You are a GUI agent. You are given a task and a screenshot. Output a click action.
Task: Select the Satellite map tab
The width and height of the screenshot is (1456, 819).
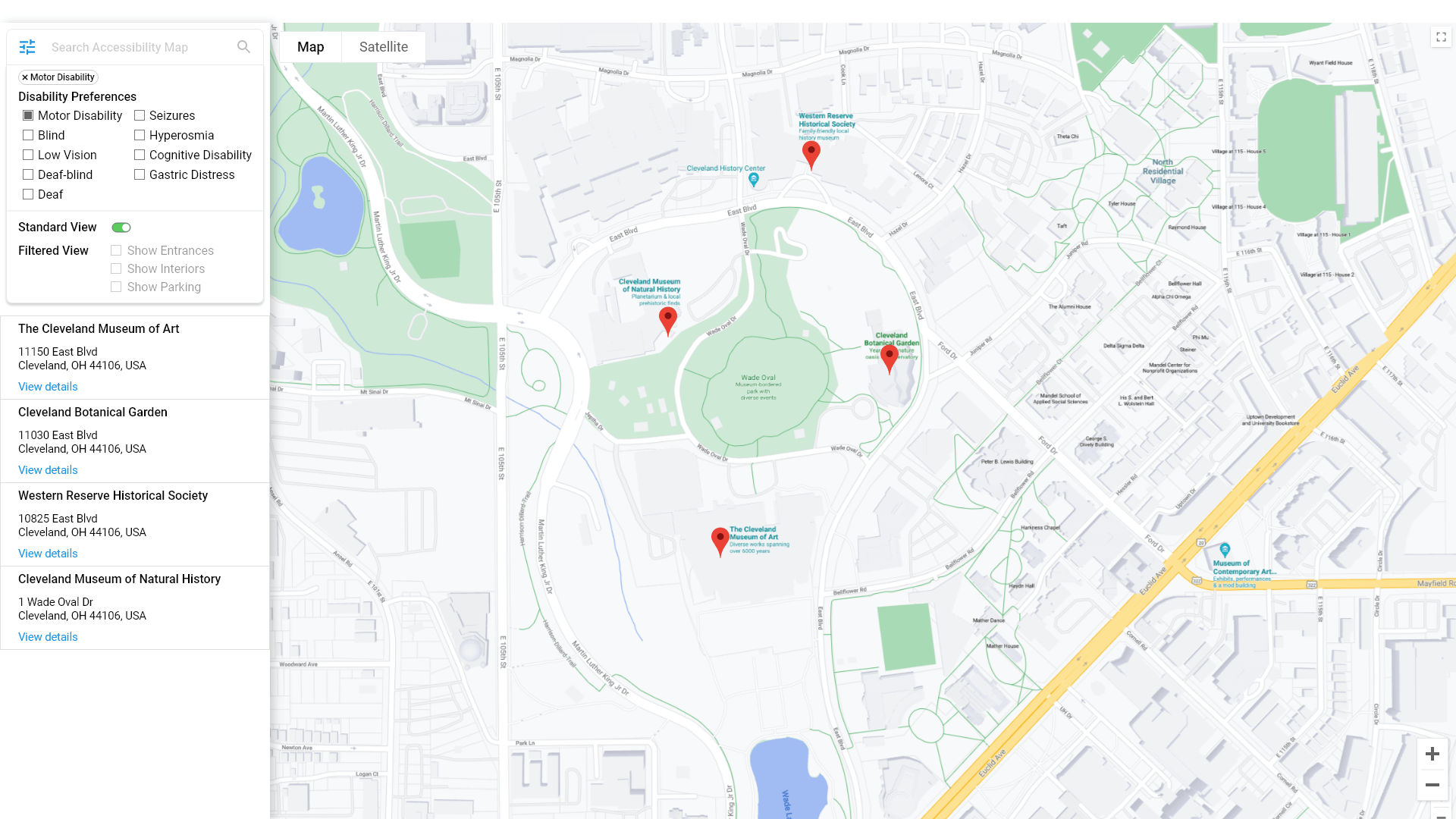[x=383, y=47]
